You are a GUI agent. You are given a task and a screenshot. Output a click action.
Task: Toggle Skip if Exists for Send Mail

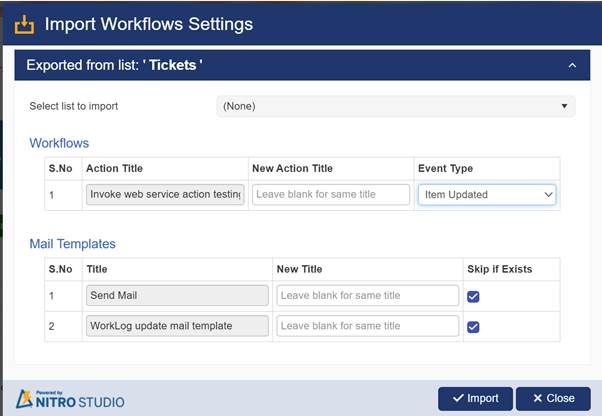click(474, 296)
